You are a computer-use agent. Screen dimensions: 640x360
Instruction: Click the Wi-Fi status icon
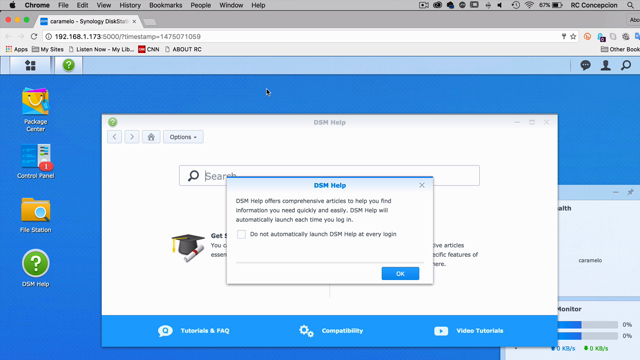click(529, 5)
